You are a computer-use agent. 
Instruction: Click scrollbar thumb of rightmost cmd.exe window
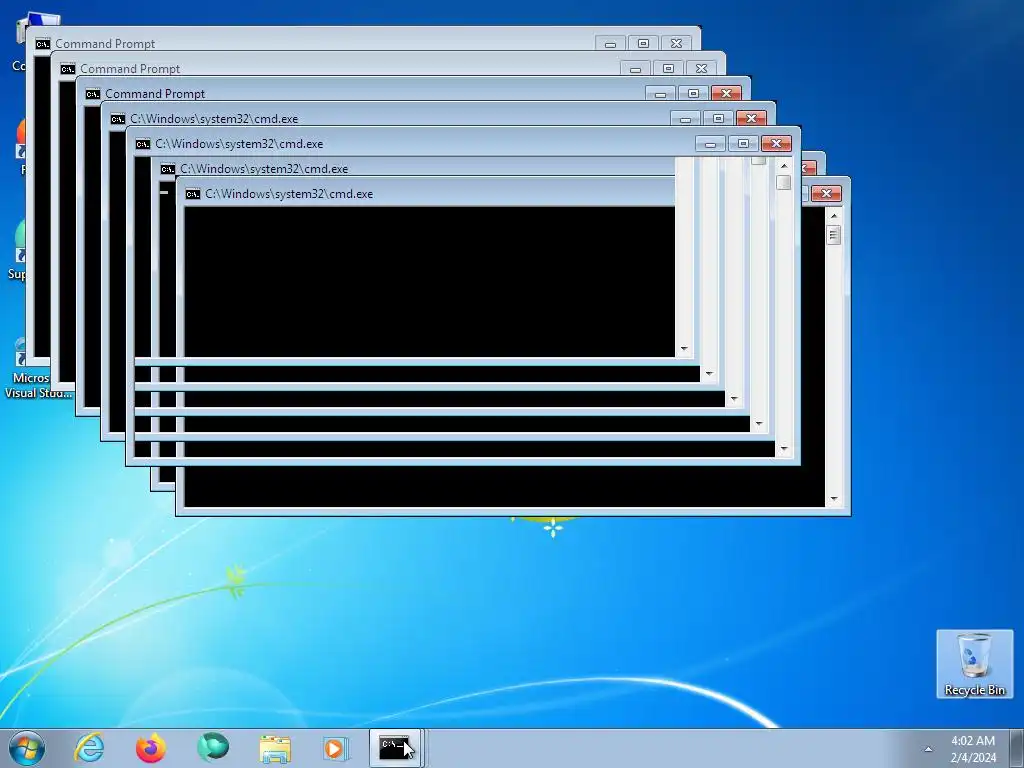point(833,234)
